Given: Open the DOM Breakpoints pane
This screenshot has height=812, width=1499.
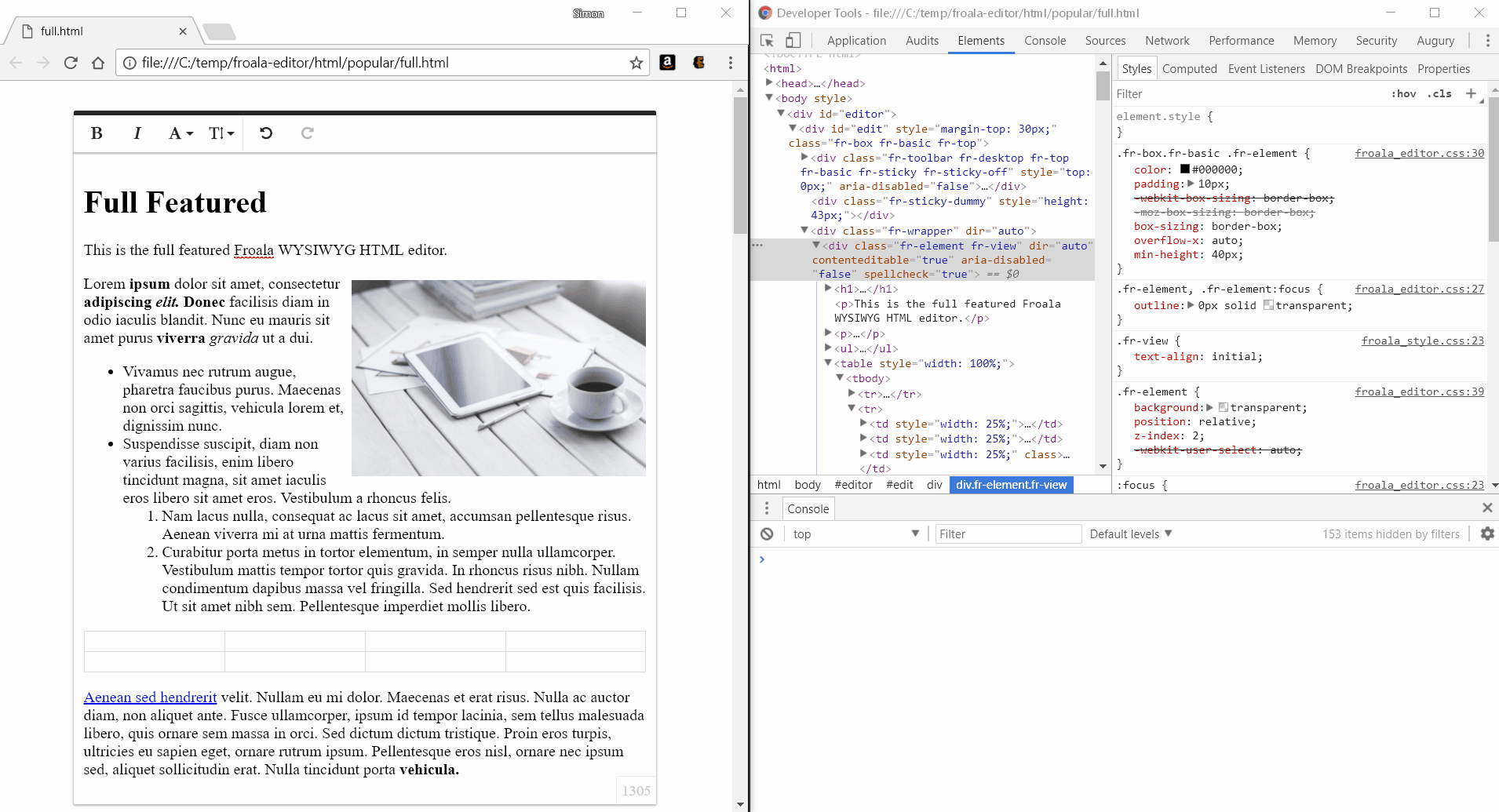Looking at the screenshot, I should 1361,69.
